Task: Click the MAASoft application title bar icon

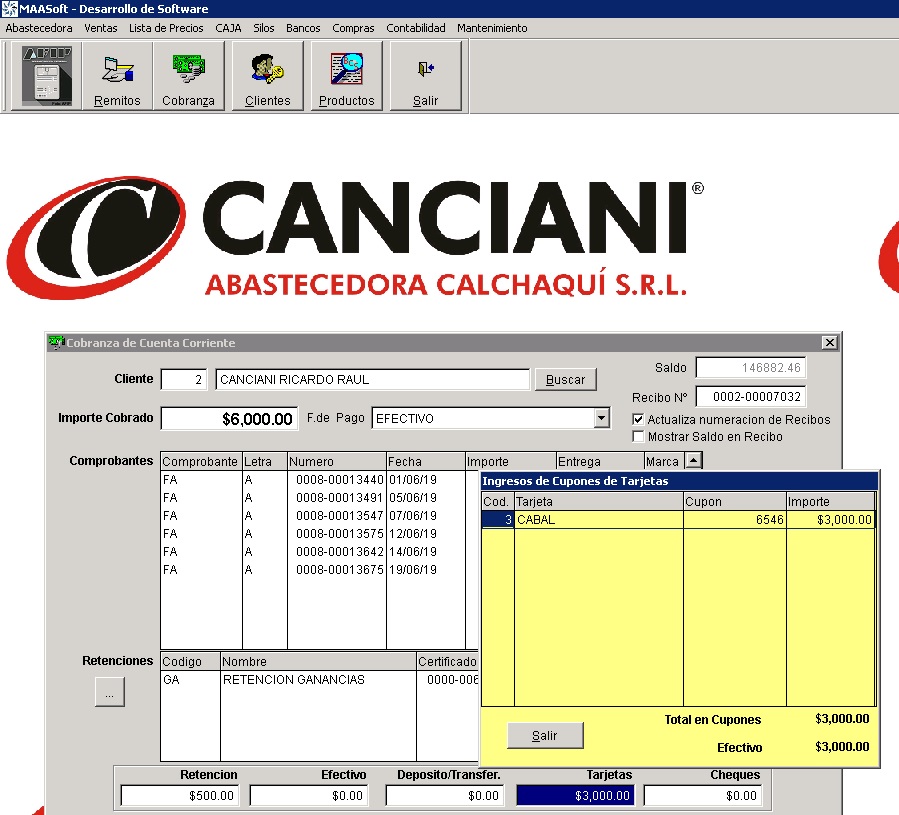Action: point(10,9)
